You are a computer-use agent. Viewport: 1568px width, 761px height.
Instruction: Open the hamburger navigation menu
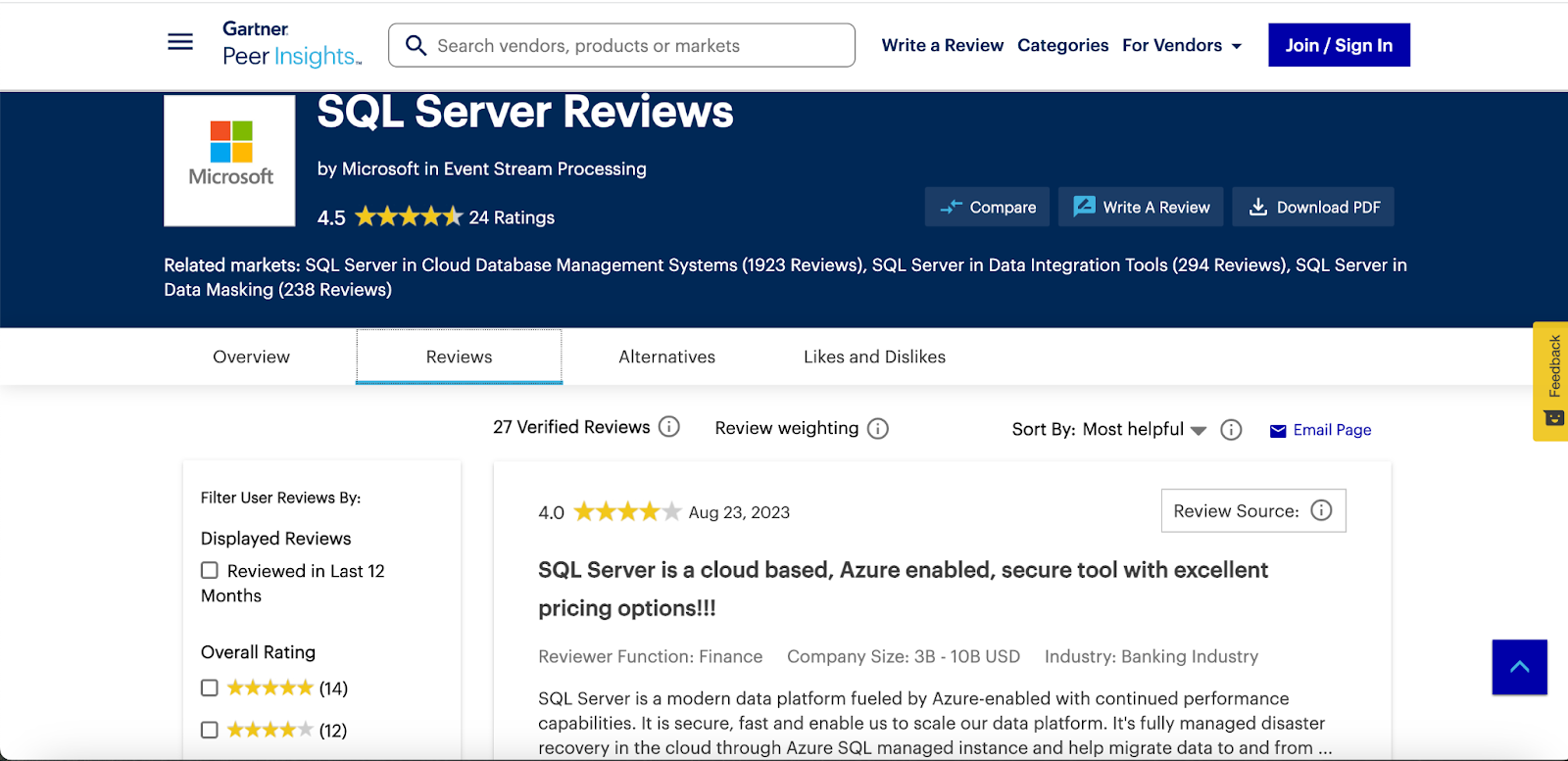(180, 42)
